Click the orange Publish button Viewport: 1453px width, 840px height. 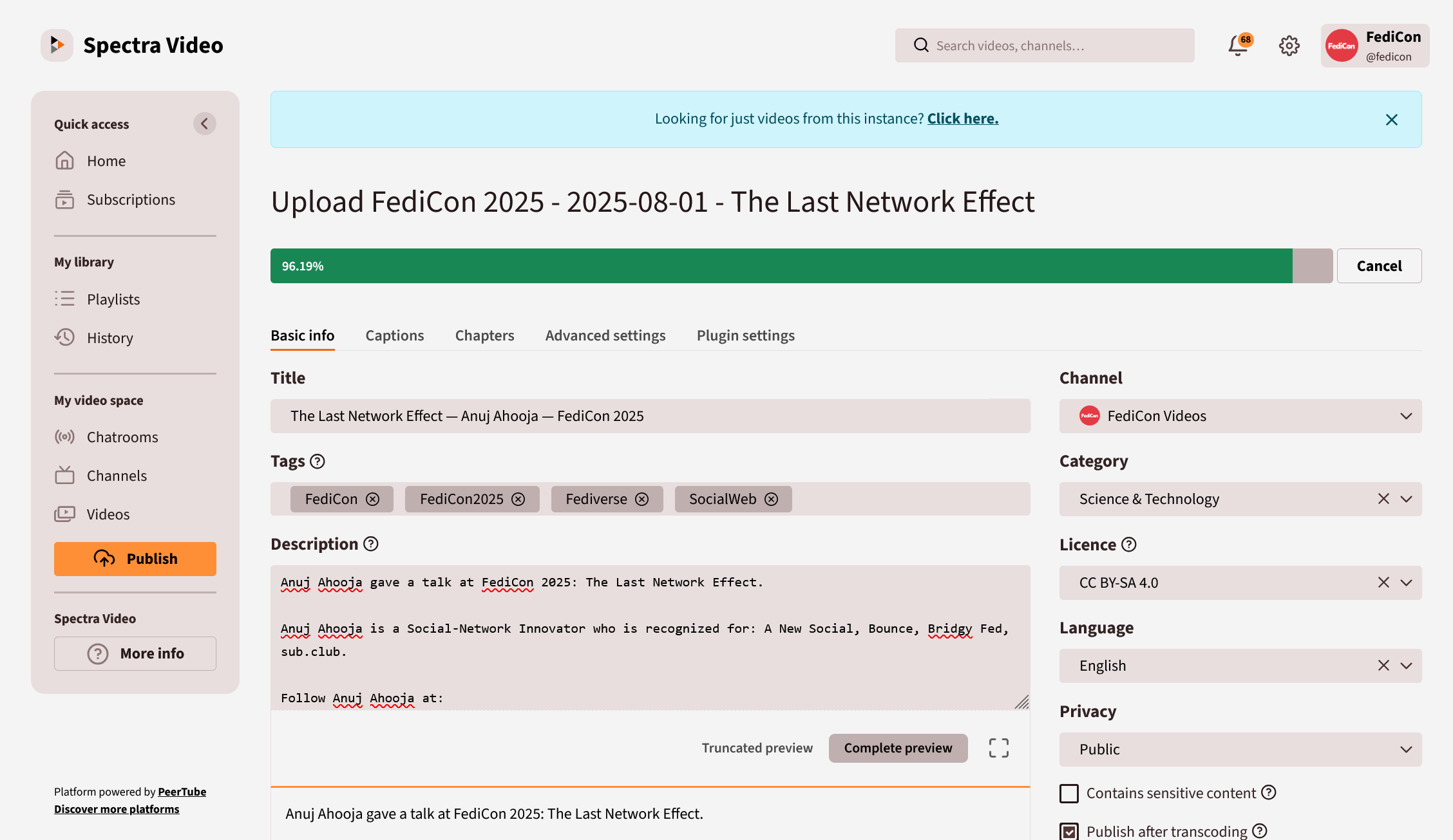pos(135,559)
